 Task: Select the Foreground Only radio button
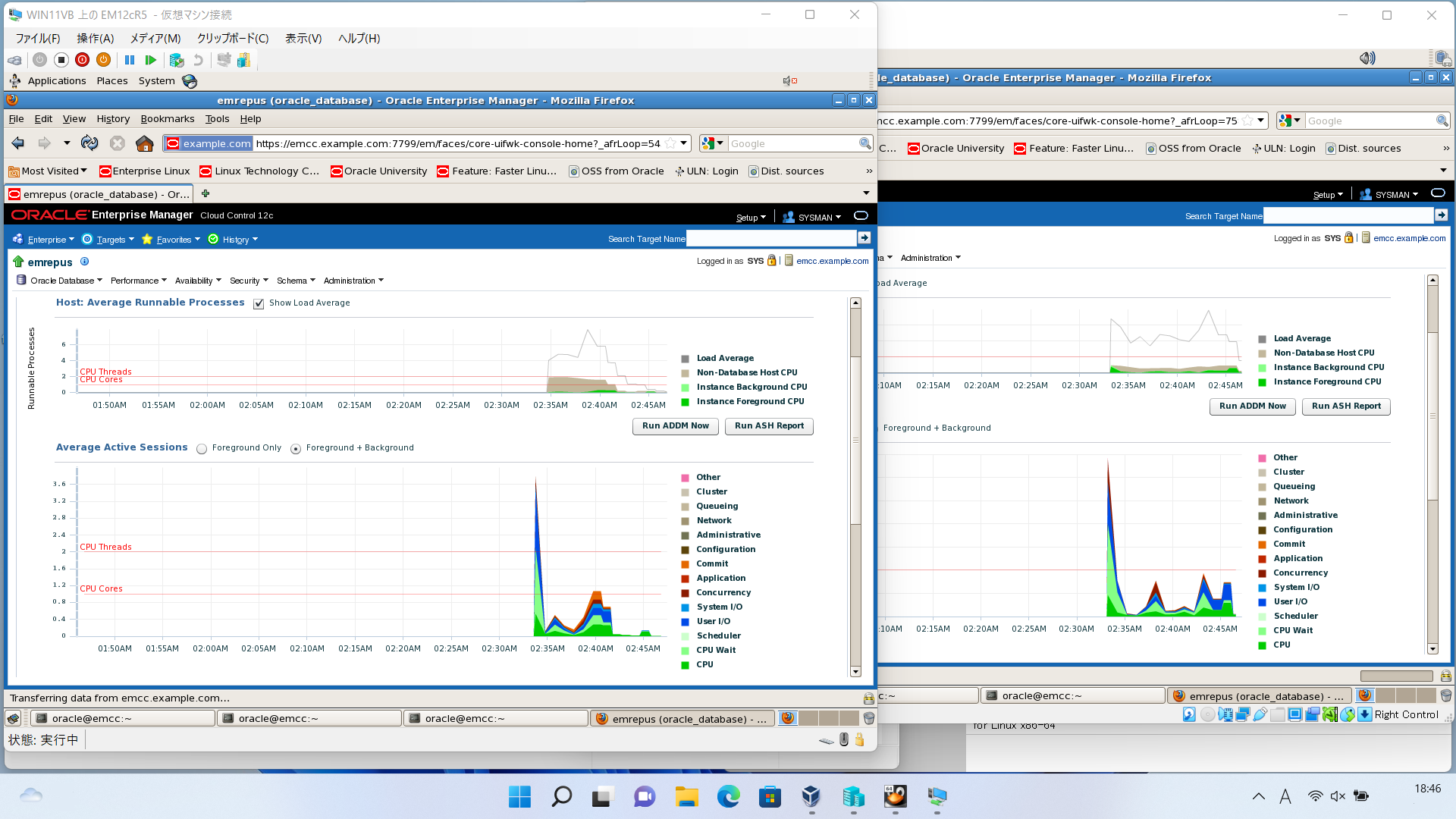202,448
